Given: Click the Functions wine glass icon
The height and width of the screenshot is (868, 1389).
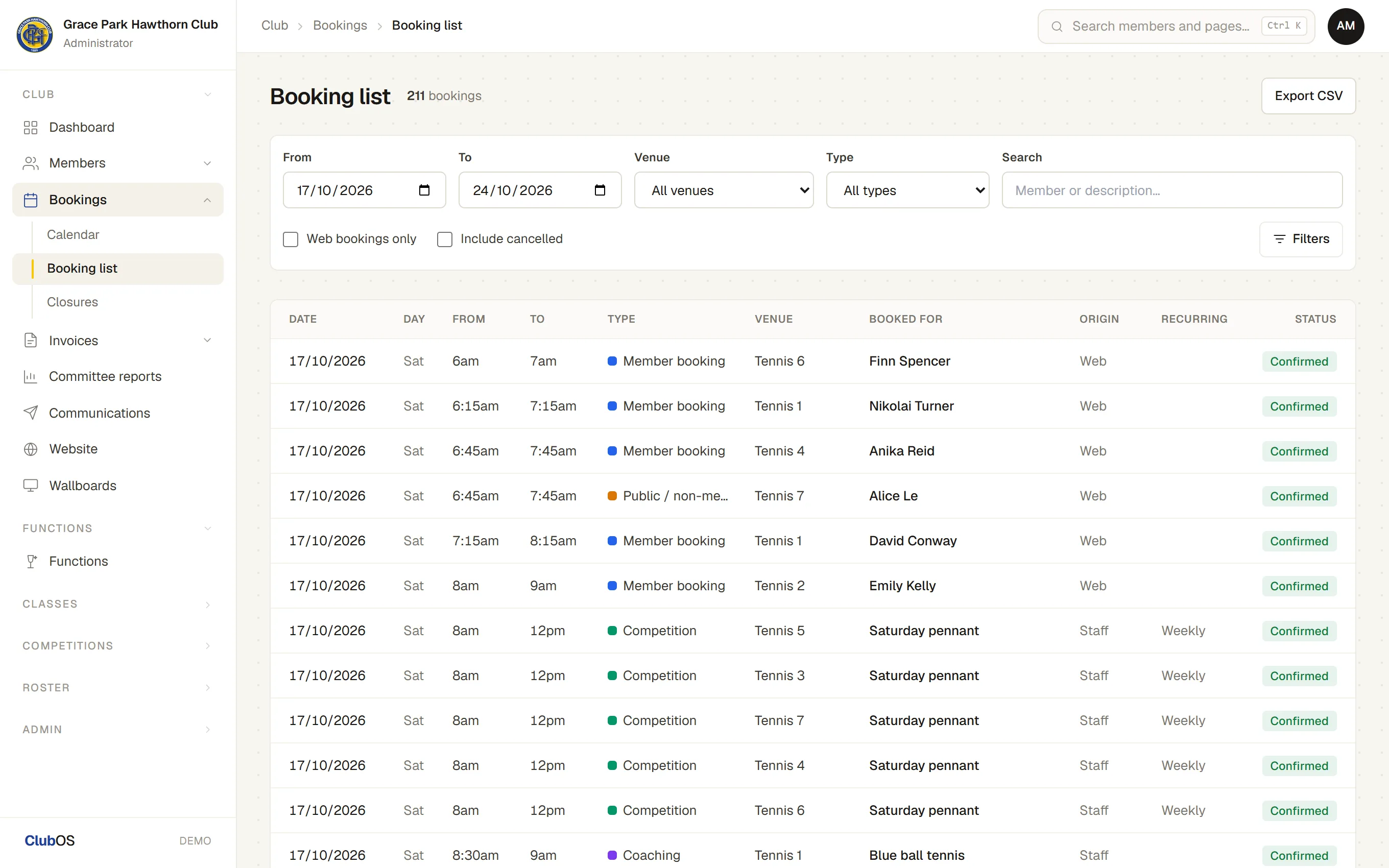Looking at the screenshot, I should coord(32,562).
